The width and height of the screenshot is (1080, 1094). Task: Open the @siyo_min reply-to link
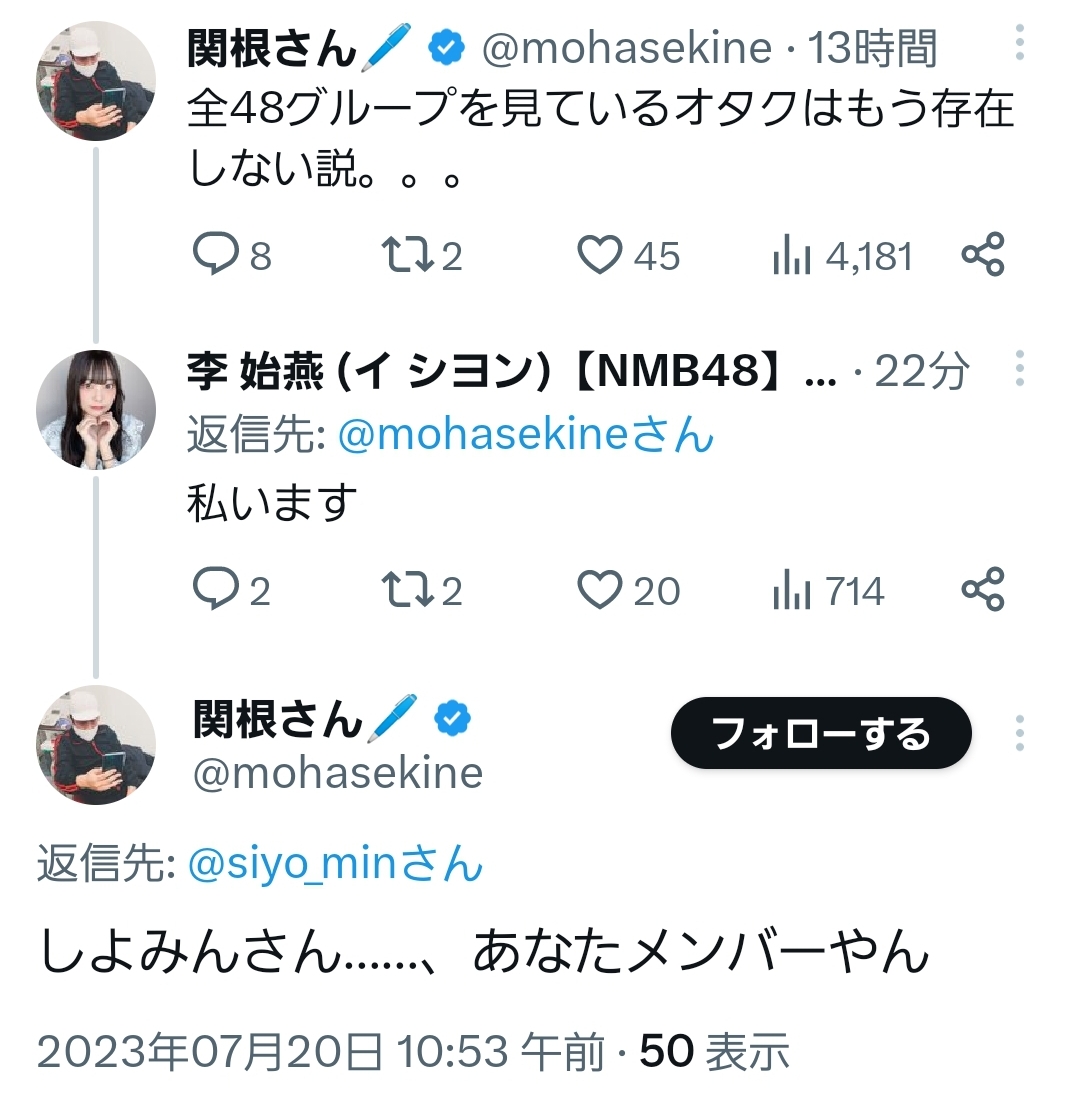[336, 864]
